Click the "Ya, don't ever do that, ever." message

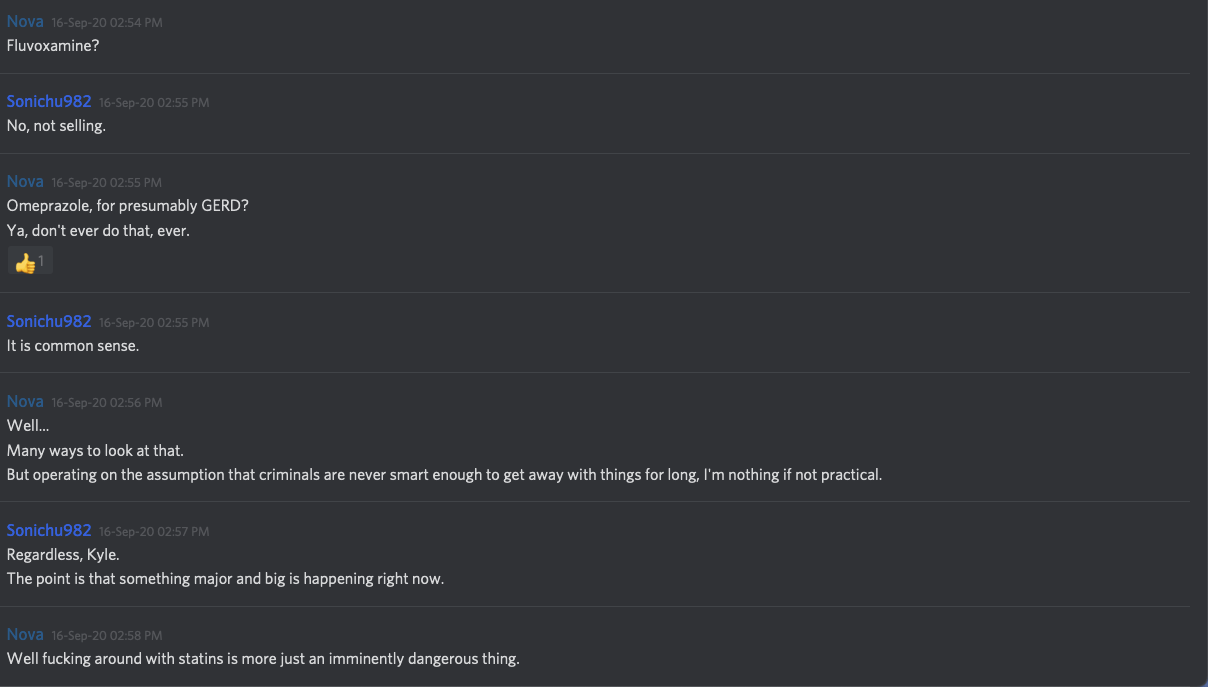[98, 231]
